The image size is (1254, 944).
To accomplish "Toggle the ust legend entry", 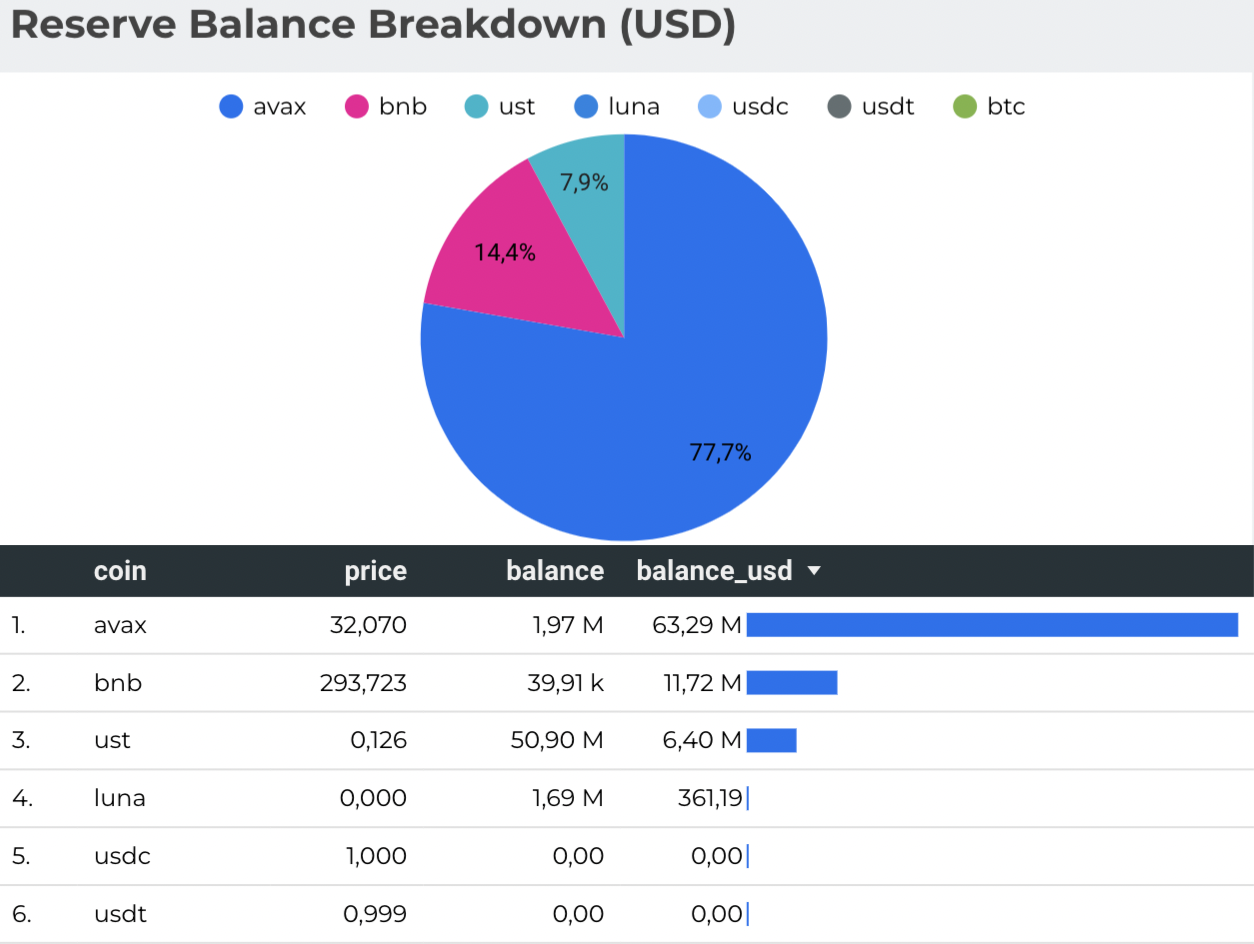I will tap(500, 106).
